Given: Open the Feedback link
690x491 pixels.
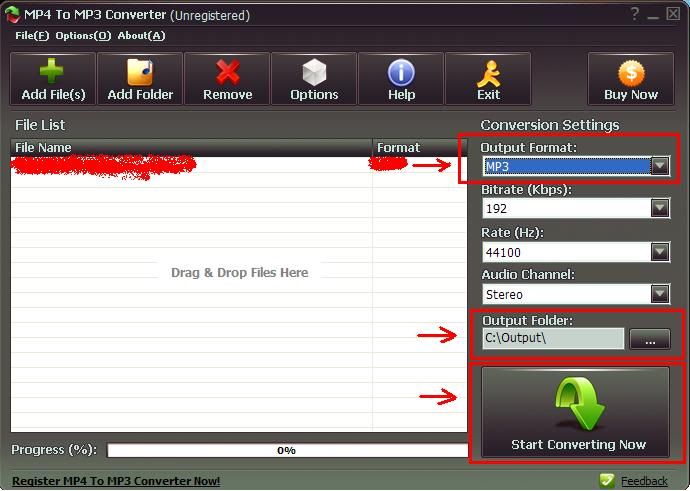Looking at the screenshot, I should [644, 481].
